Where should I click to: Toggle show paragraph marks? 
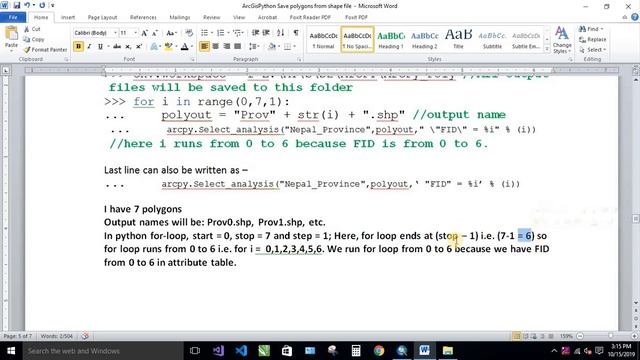pos(296,33)
